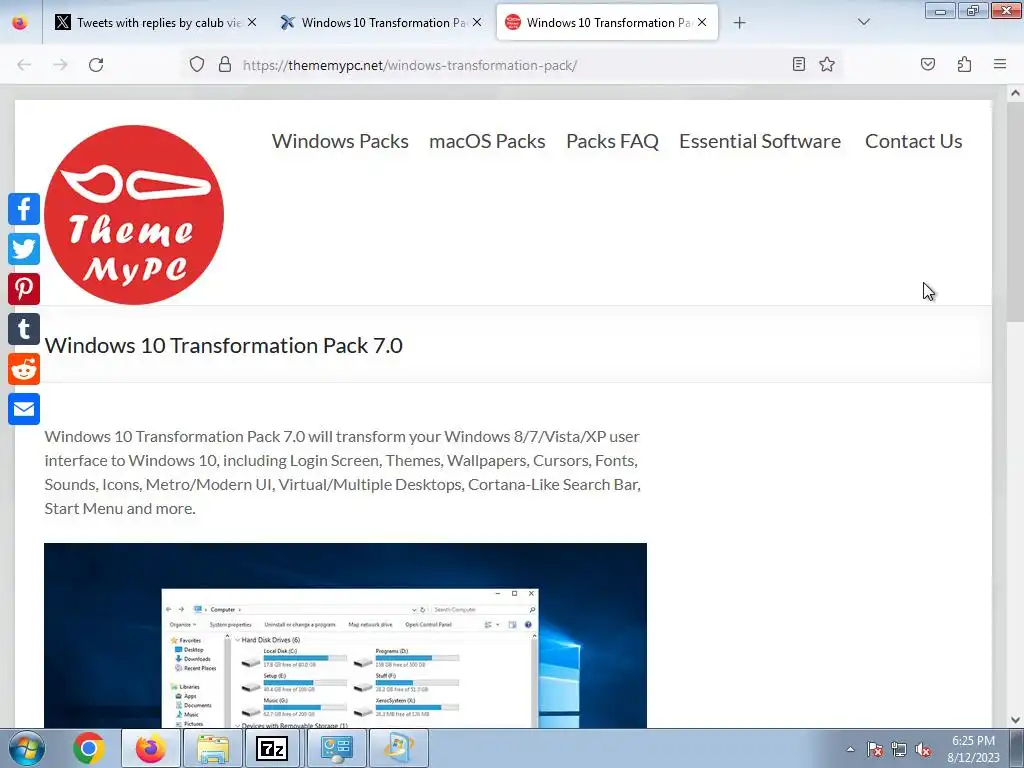The image size is (1024, 768).
Task: Bookmark this page with star
Action: tap(827, 64)
